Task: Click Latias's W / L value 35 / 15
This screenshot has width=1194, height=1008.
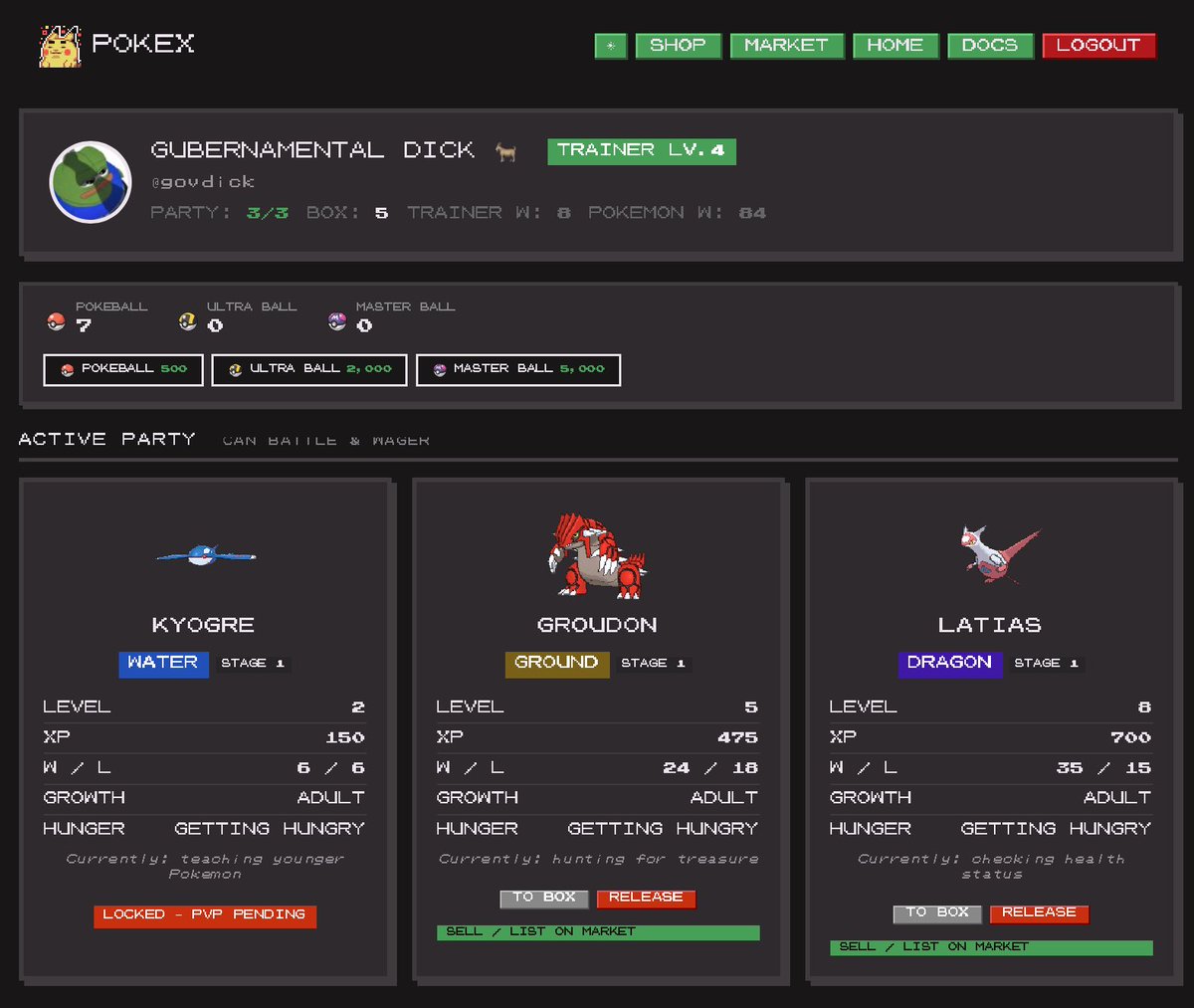Action: click(1103, 768)
